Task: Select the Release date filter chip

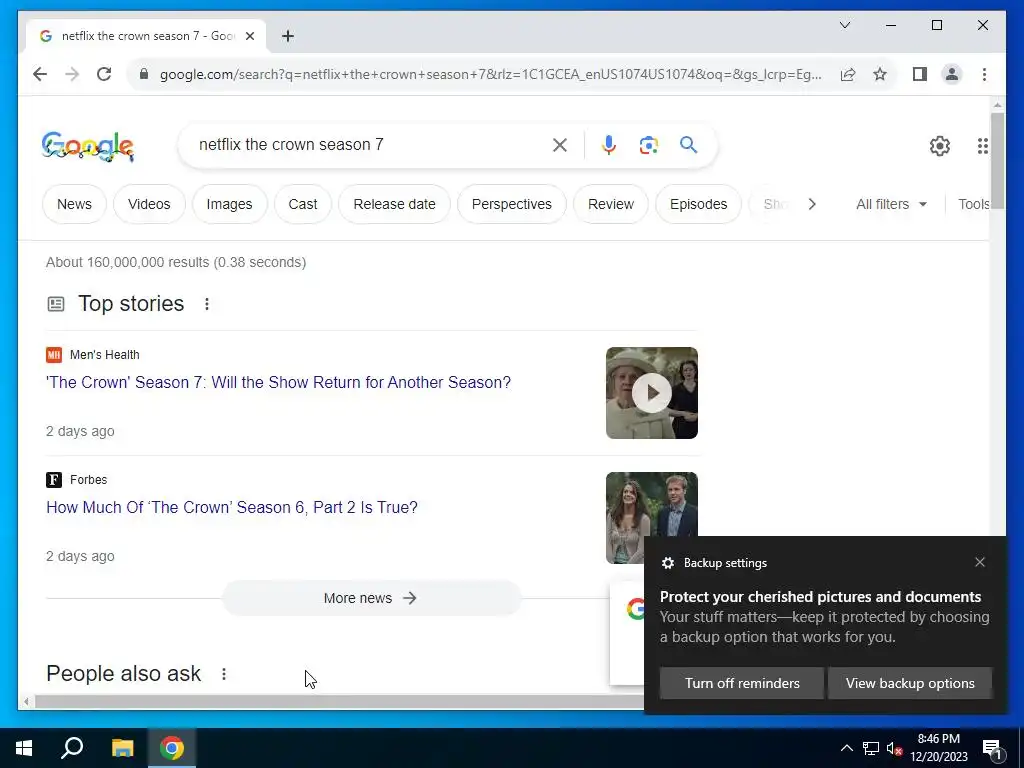Action: (394, 204)
